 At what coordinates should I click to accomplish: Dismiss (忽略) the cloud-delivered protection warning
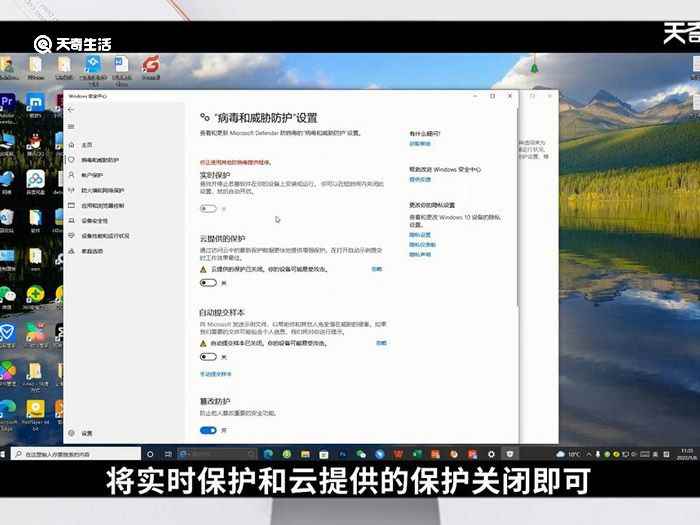[377, 269]
